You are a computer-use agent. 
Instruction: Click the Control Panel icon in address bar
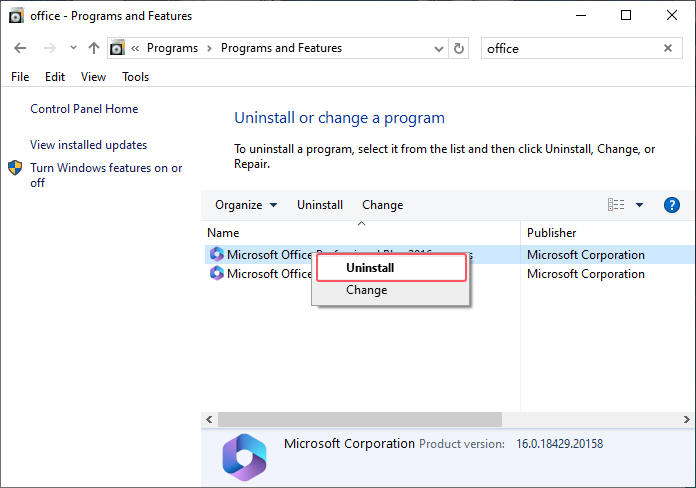tap(118, 48)
